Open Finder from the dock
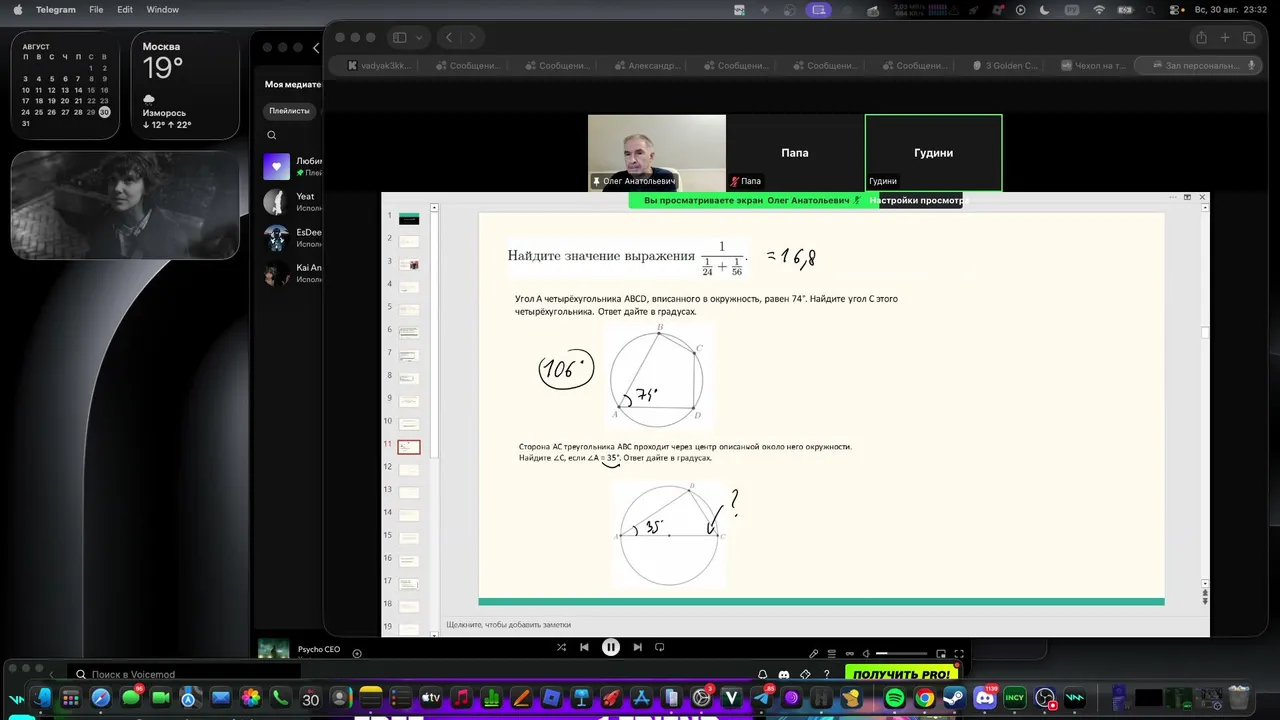The width and height of the screenshot is (1280, 720). pyautogui.click(x=41, y=698)
